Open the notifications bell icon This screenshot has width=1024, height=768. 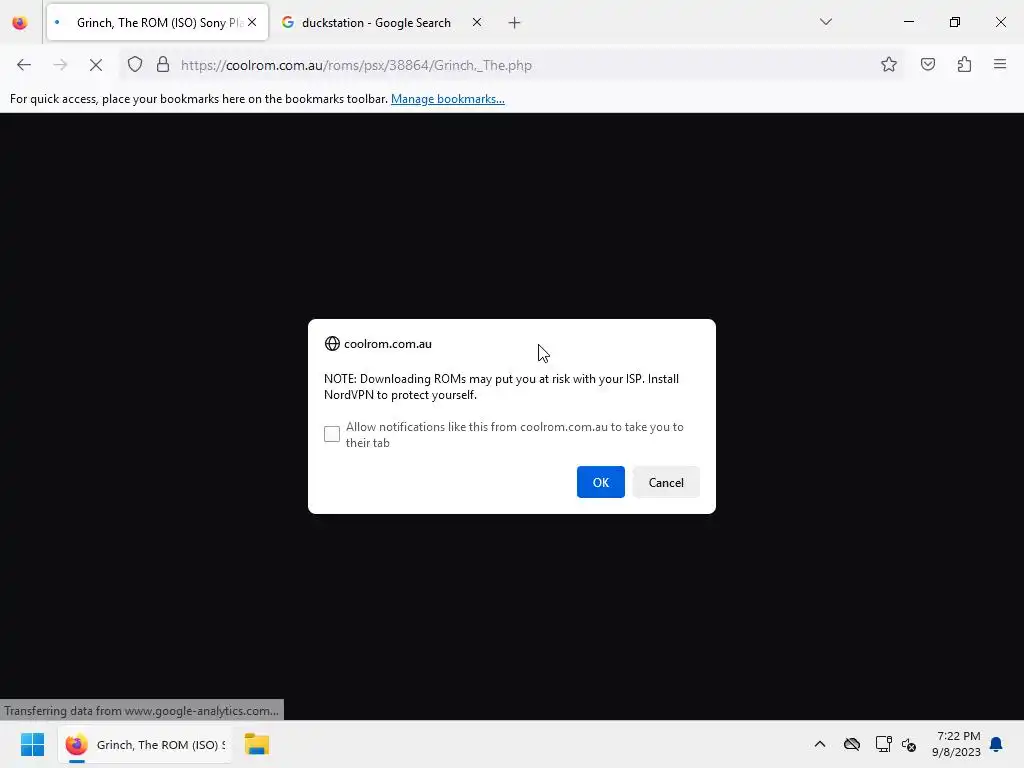click(996, 744)
